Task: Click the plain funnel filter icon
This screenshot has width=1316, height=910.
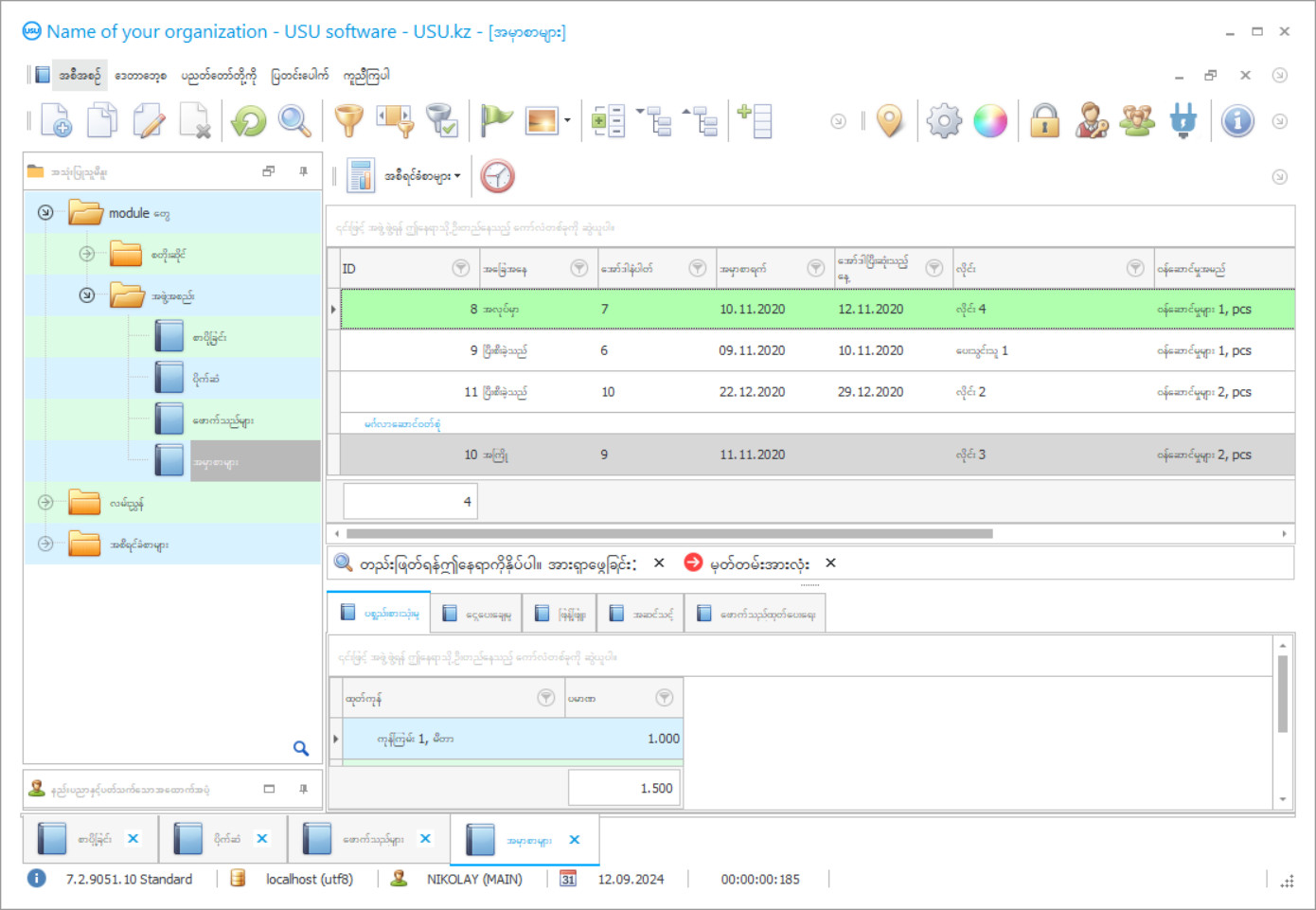Action: coord(348,120)
